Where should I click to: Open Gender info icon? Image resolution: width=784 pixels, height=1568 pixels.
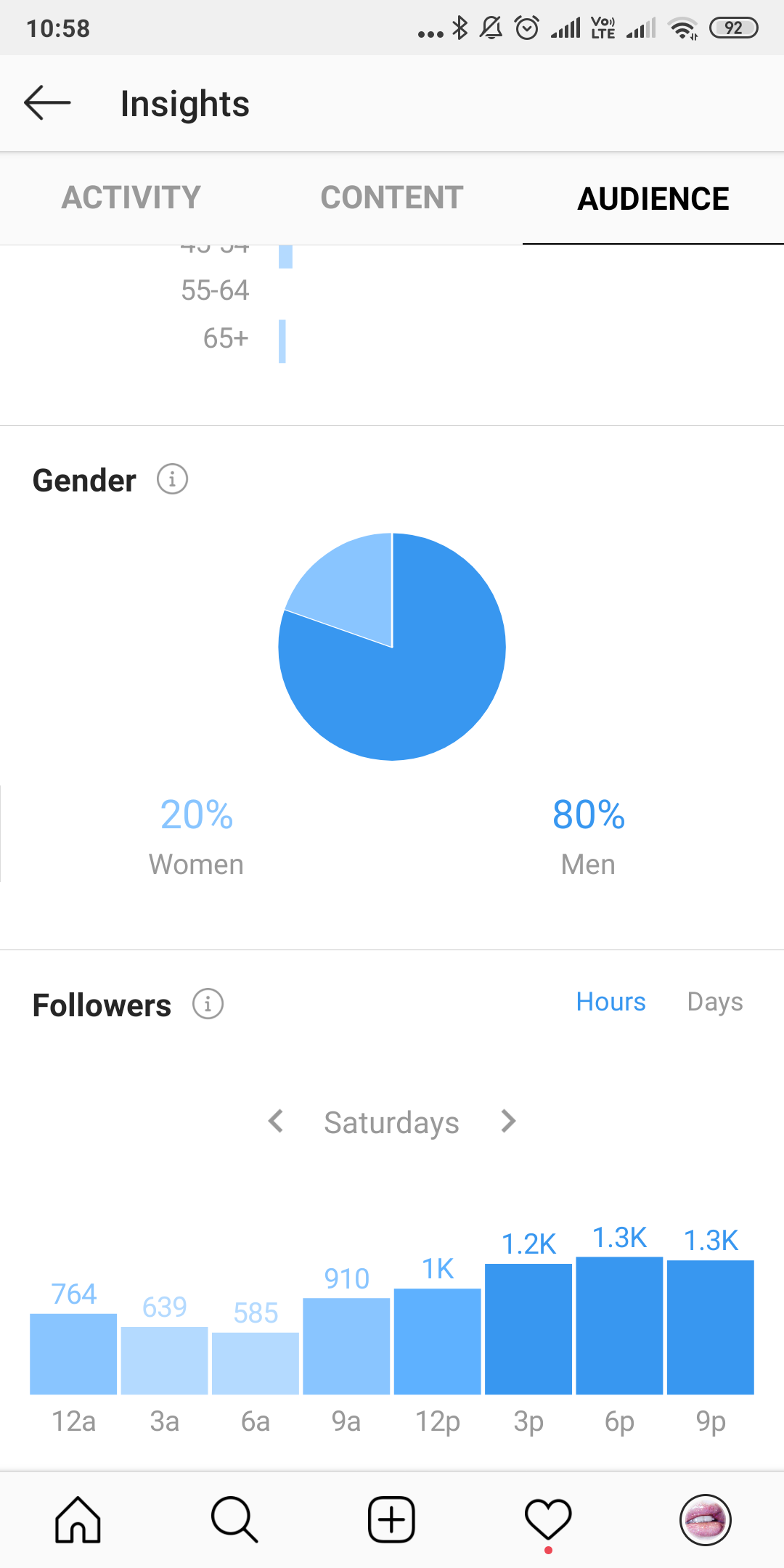pyautogui.click(x=173, y=479)
